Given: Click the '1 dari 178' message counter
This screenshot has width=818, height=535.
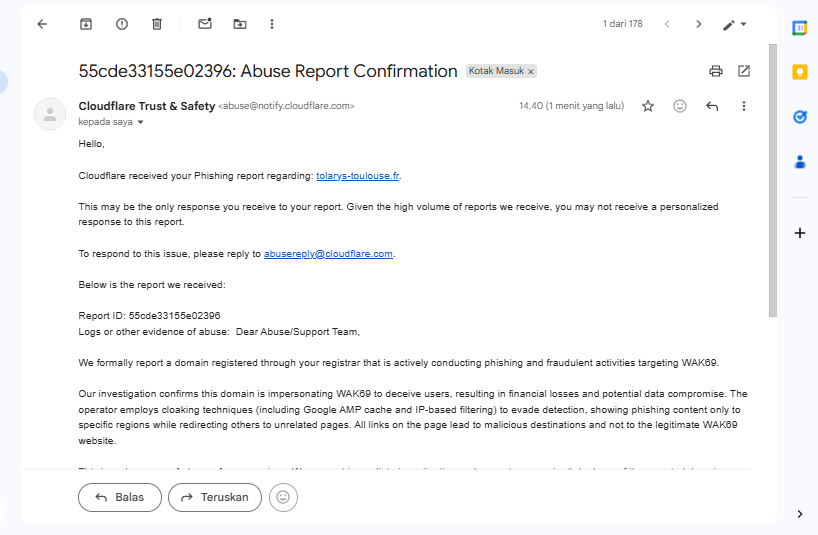Looking at the screenshot, I should (x=622, y=24).
